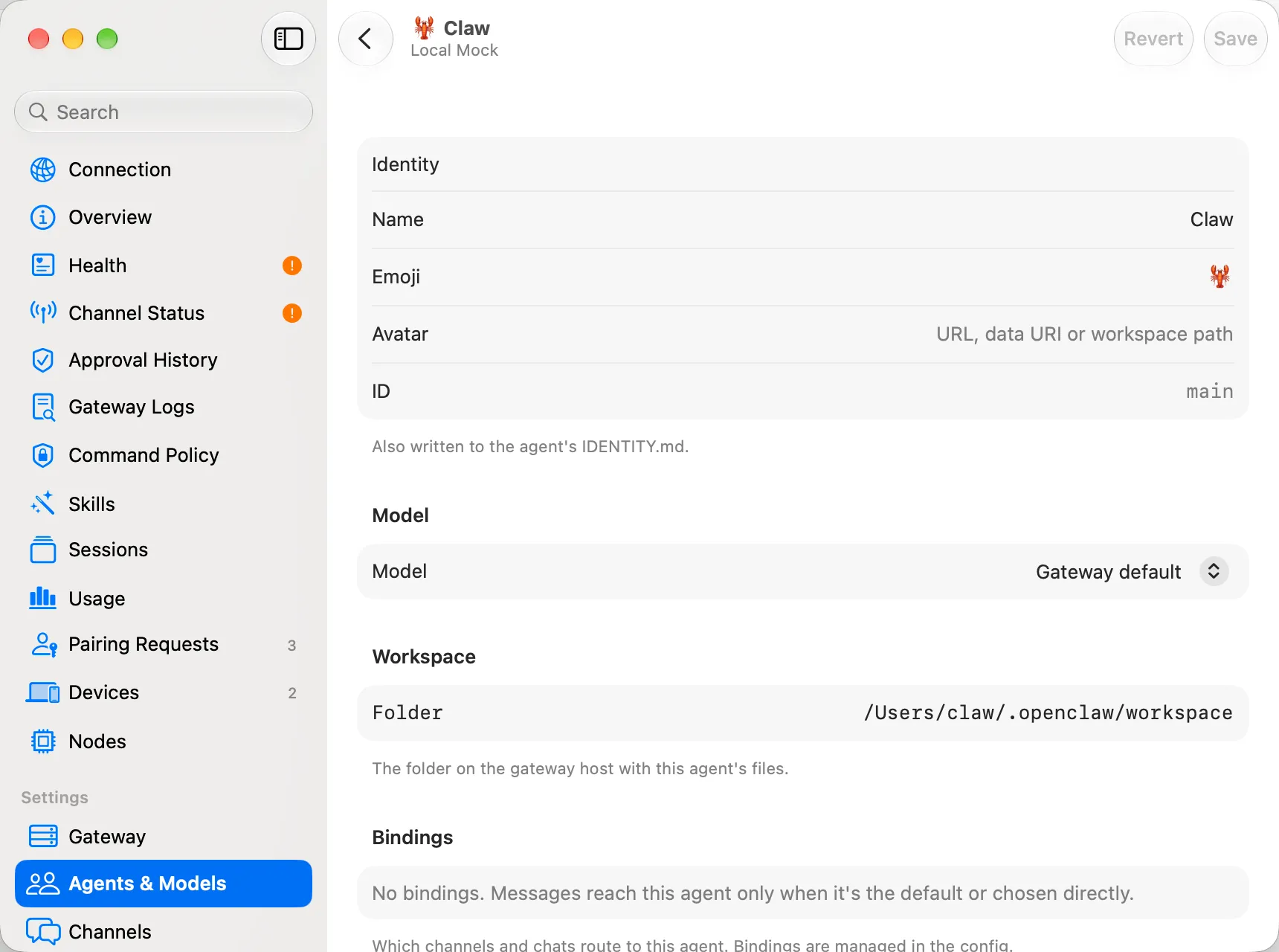Click the Sessions stack icon
This screenshot has height=952, width=1279.
43,550
